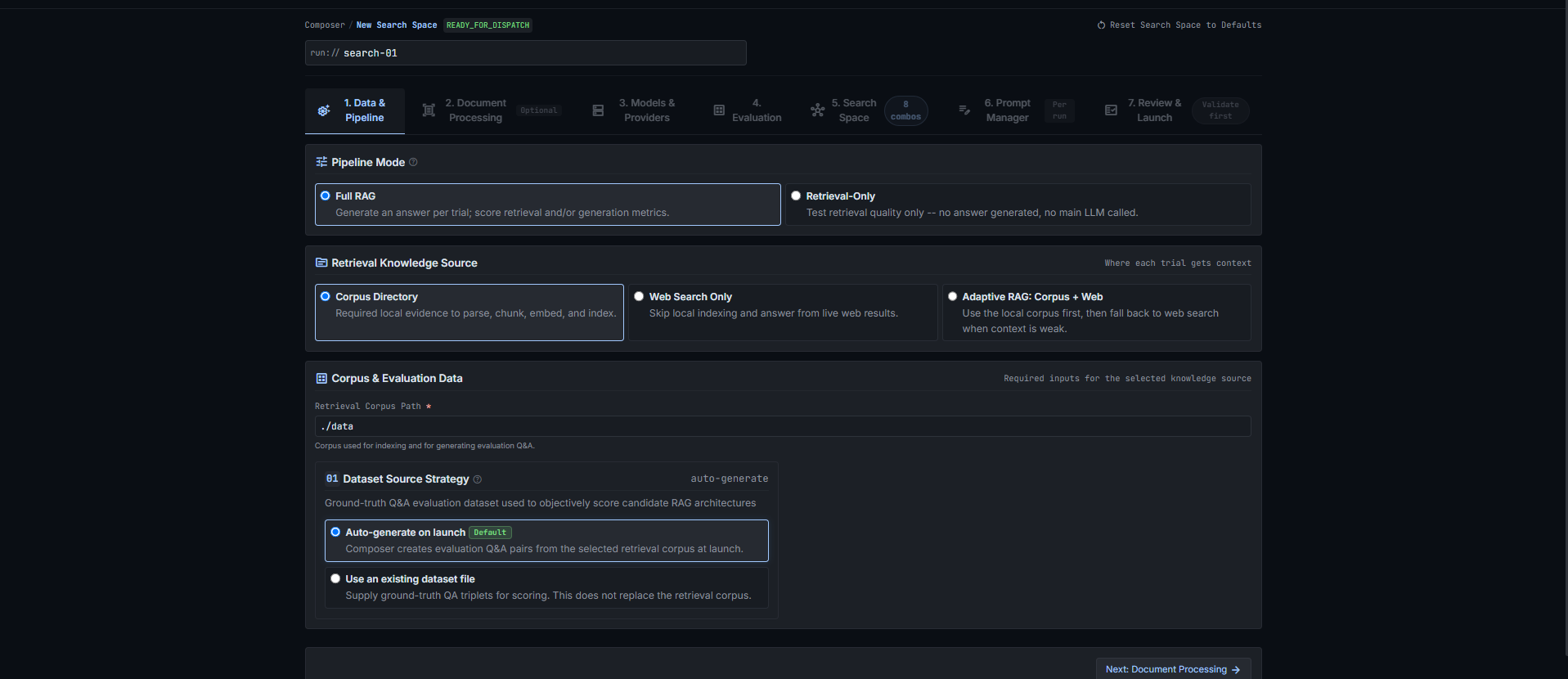Click the Dataset Source Strategy help icon
Image resolution: width=1568 pixels, height=679 pixels.
pos(478,479)
